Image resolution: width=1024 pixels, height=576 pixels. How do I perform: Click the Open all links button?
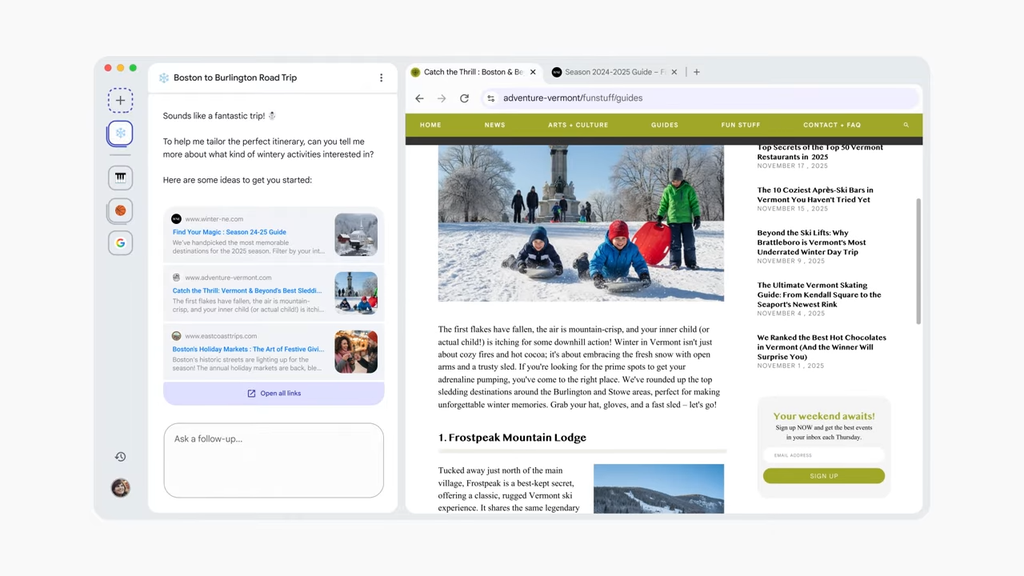(x=273, y=393)
